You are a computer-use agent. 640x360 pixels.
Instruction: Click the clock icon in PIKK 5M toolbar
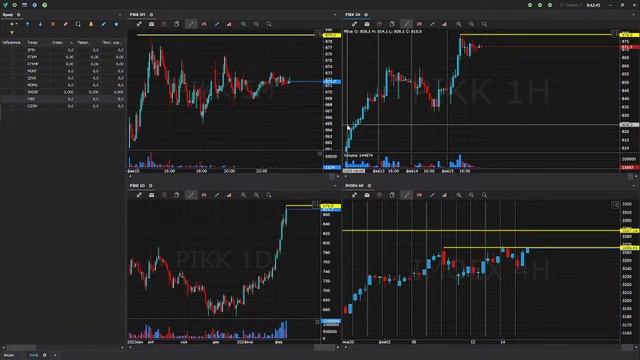pos(164,24)
